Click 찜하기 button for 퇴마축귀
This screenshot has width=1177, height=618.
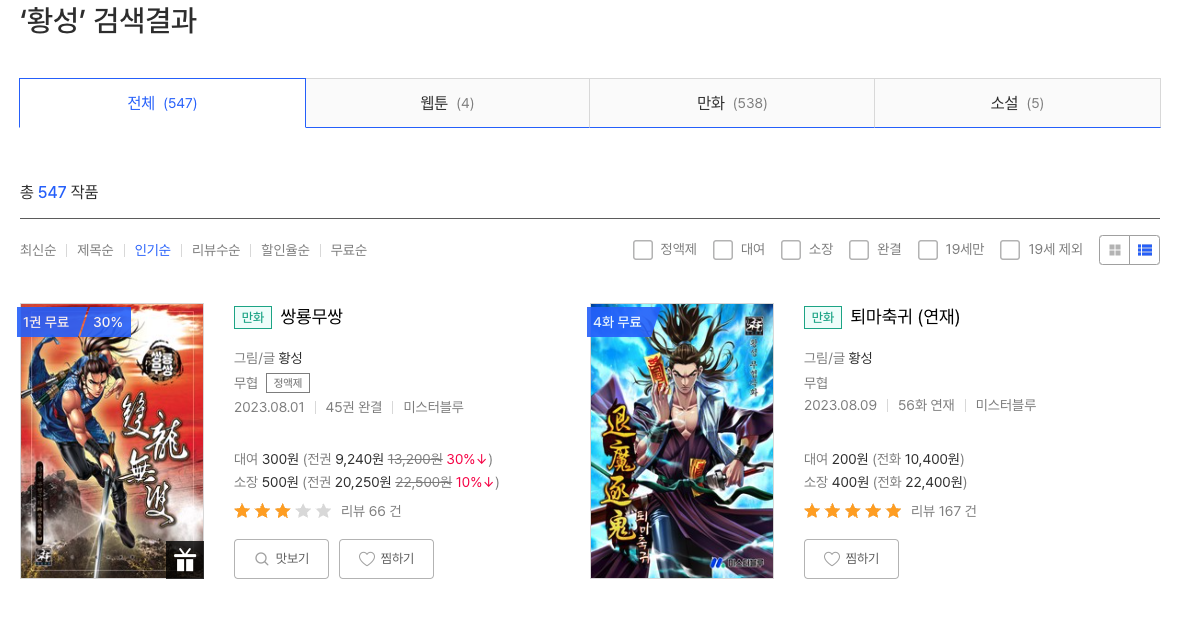click(851, 559)
